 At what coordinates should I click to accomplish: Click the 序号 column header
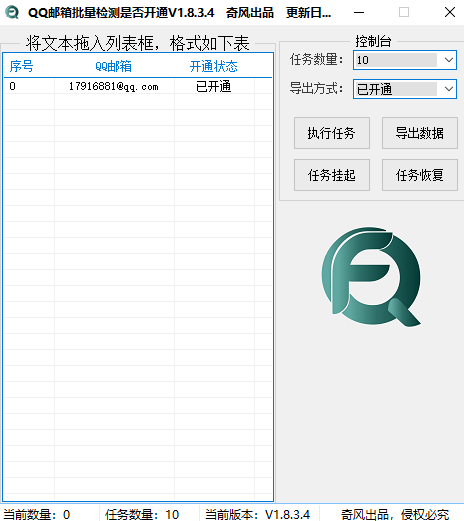click(x=21, y=66)
